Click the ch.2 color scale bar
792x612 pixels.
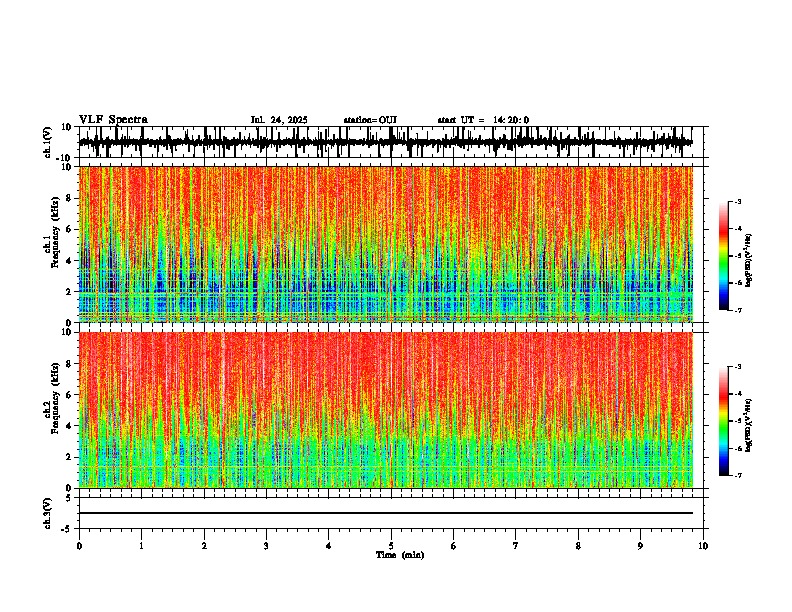pos(724,421)
